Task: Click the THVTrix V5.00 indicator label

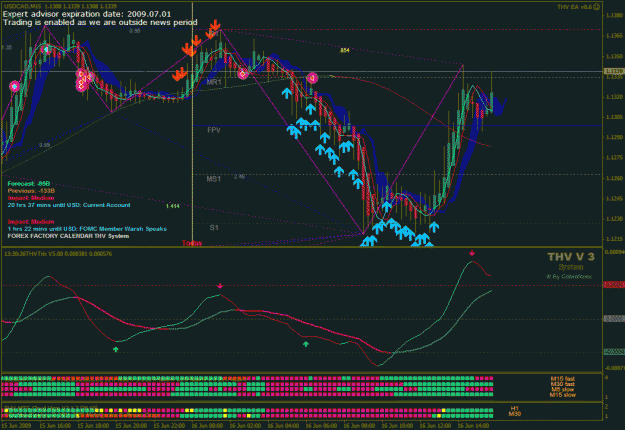Action: (x=58, y=253)
